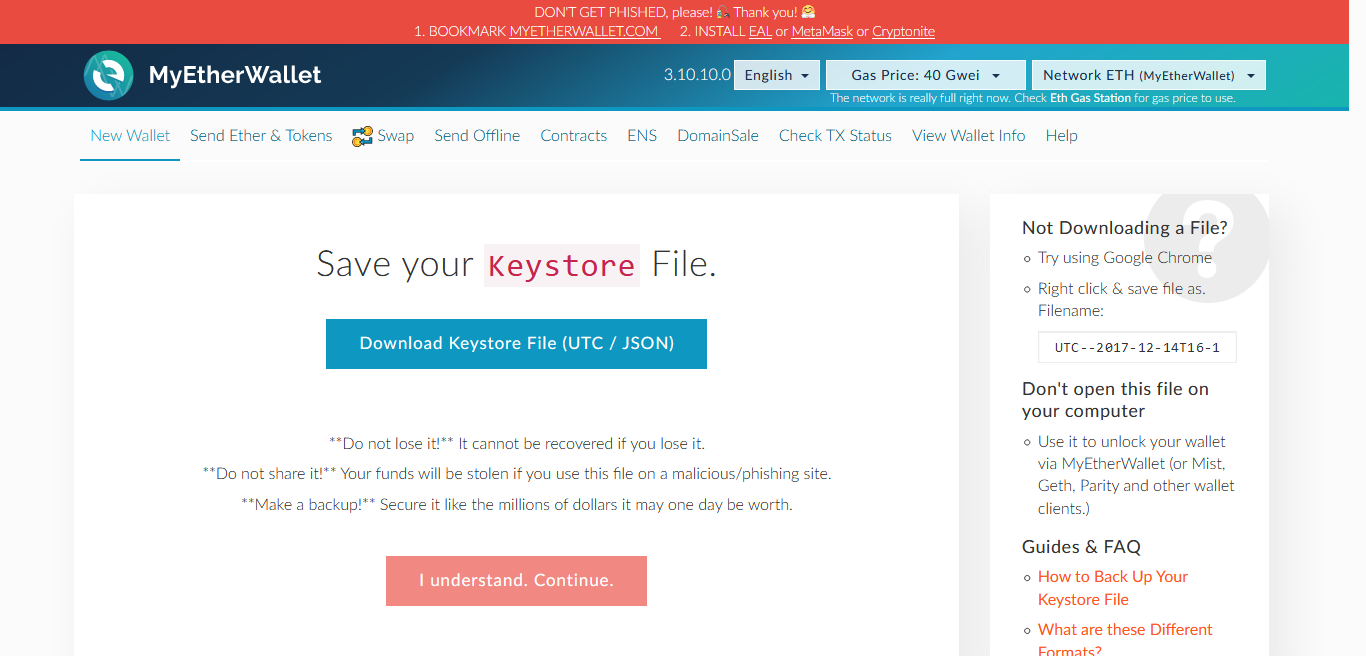Go to Send Ether & Tokens tab
The width and height of the screenshot is (1366, 656).
tap(261, 136)
